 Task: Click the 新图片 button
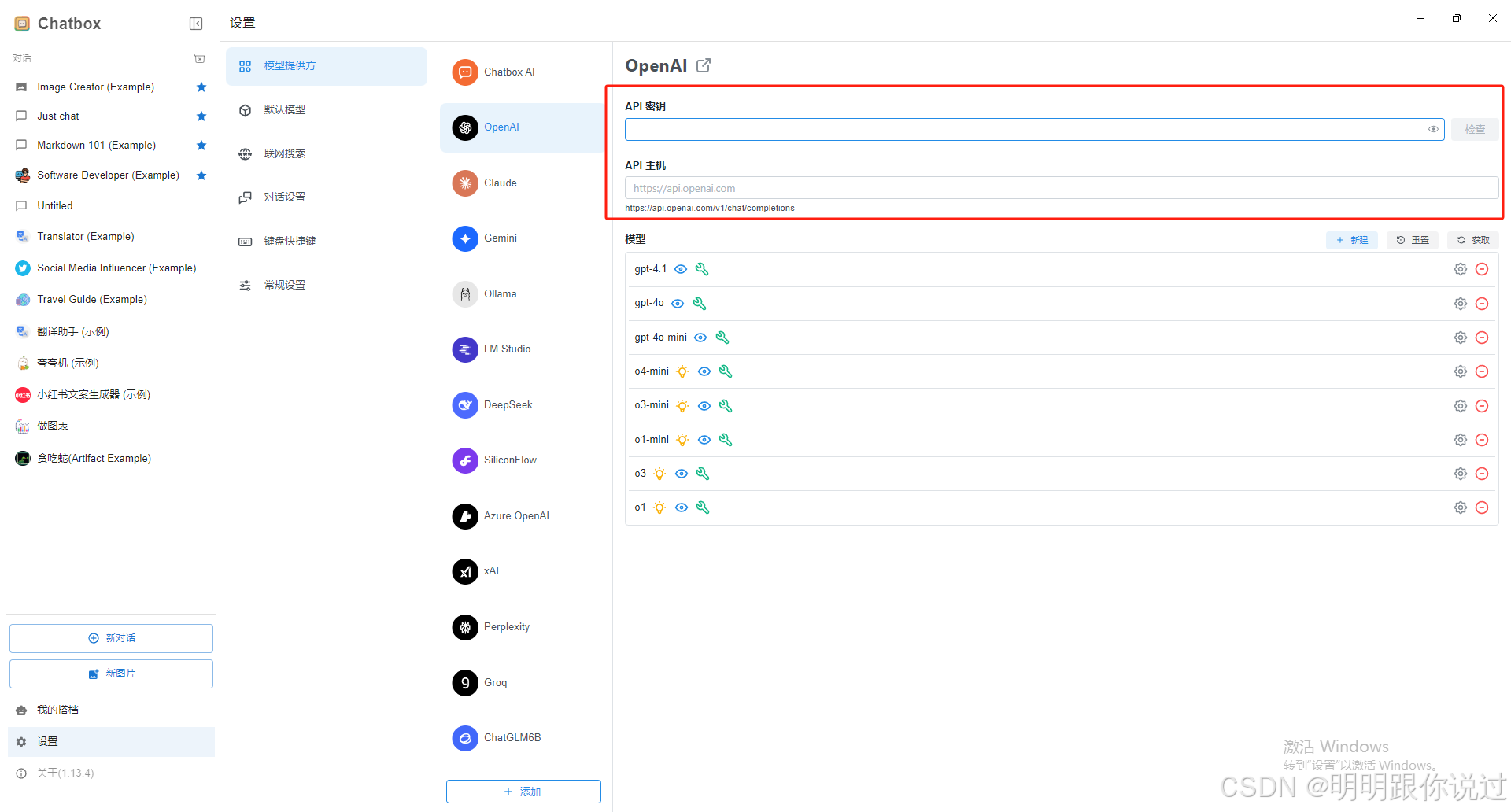point(111,674)
